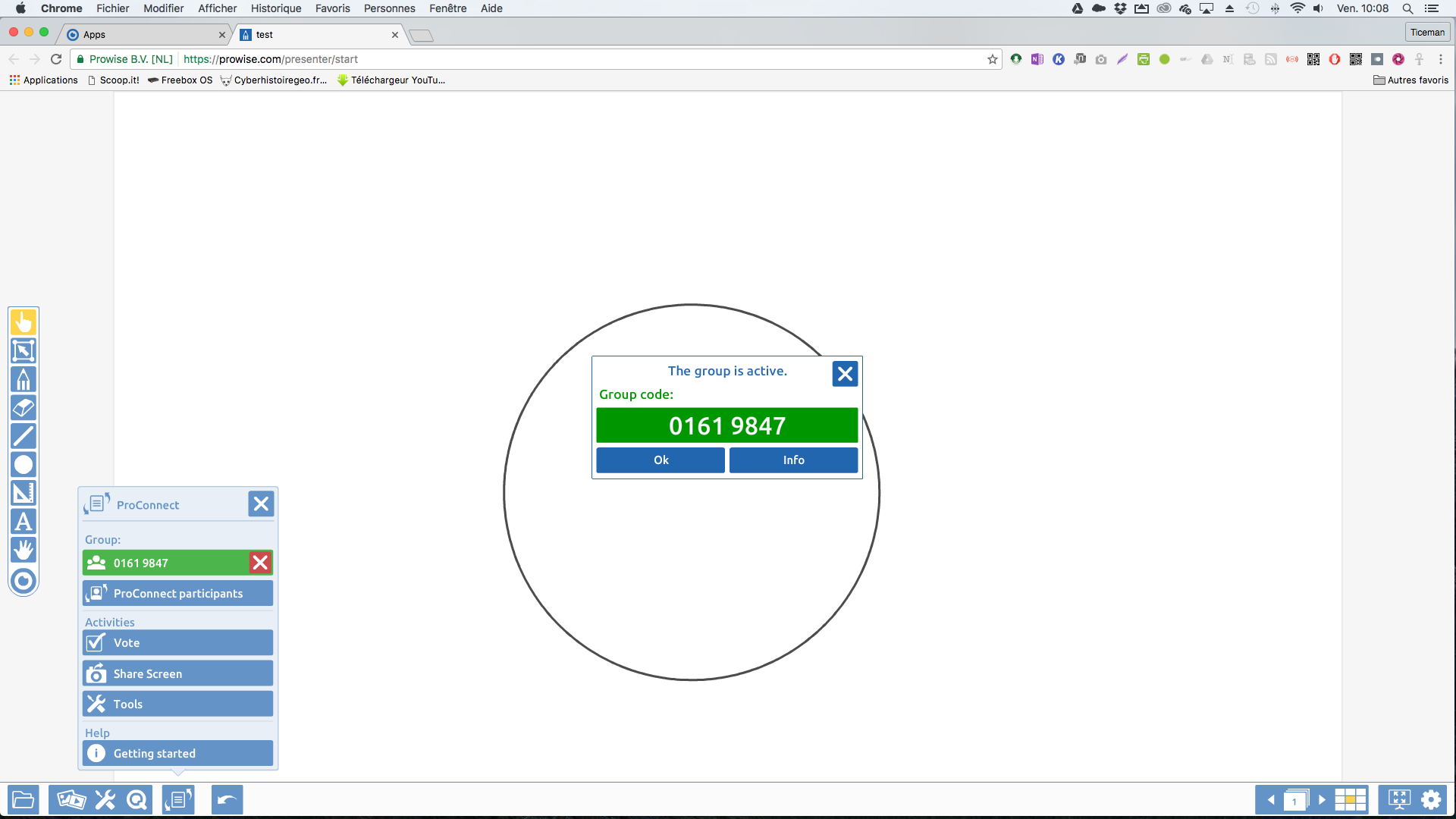Bookmark this page with the star

coord(992,59)
